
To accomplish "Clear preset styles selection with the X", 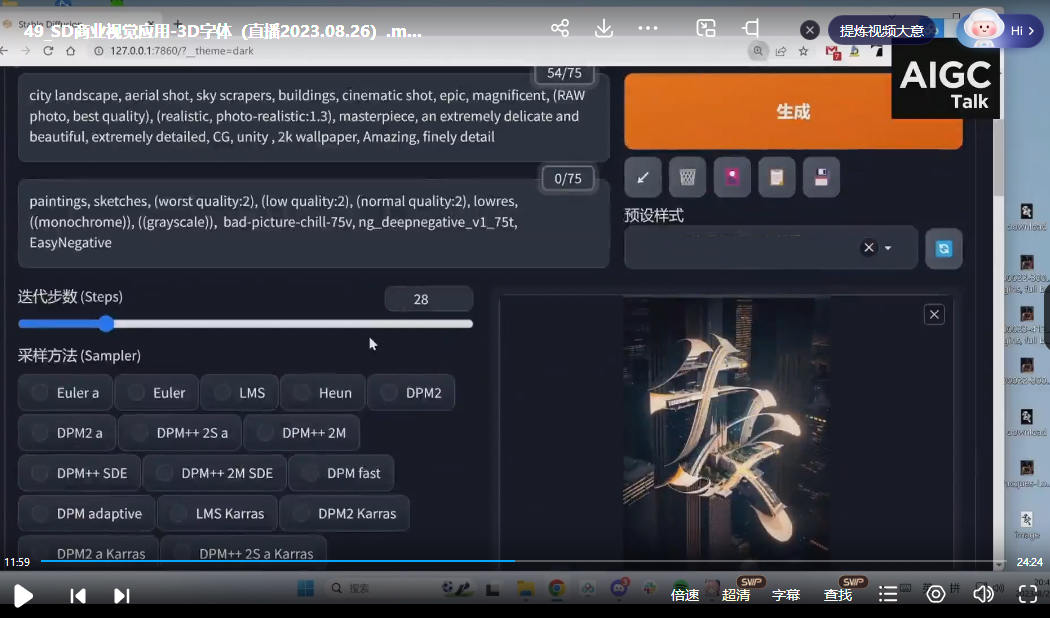I will (868, 247).
